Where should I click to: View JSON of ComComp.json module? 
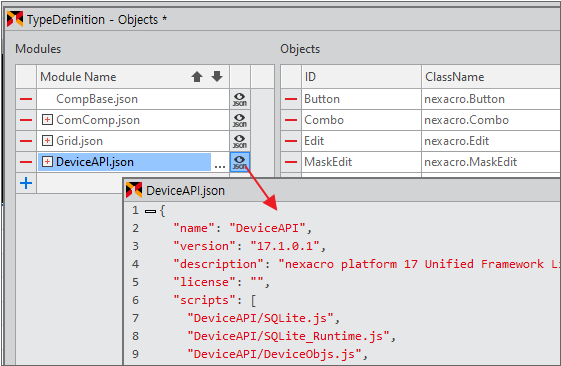click(240, 120)
